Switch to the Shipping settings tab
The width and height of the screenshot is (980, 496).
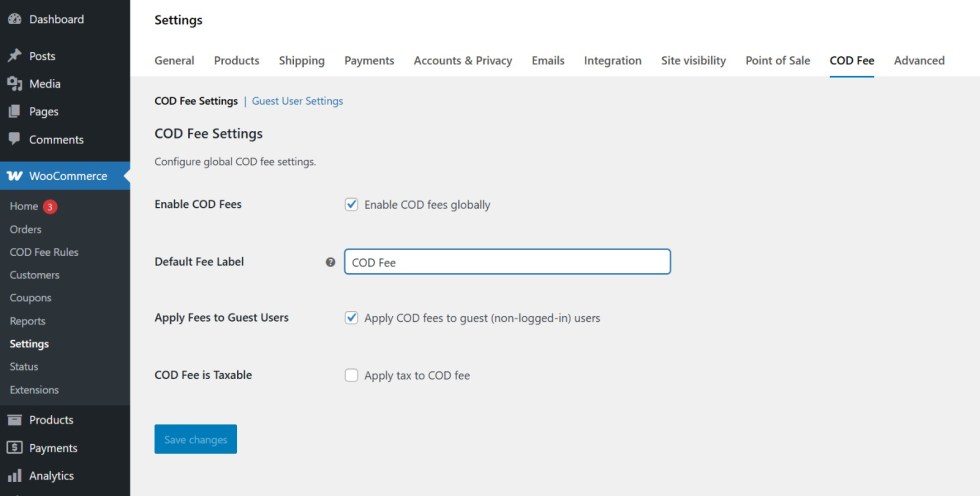click(x=301, y=61)
